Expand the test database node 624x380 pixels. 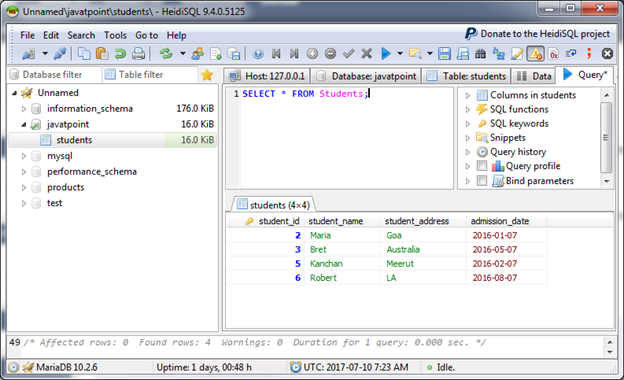point(24,203)
